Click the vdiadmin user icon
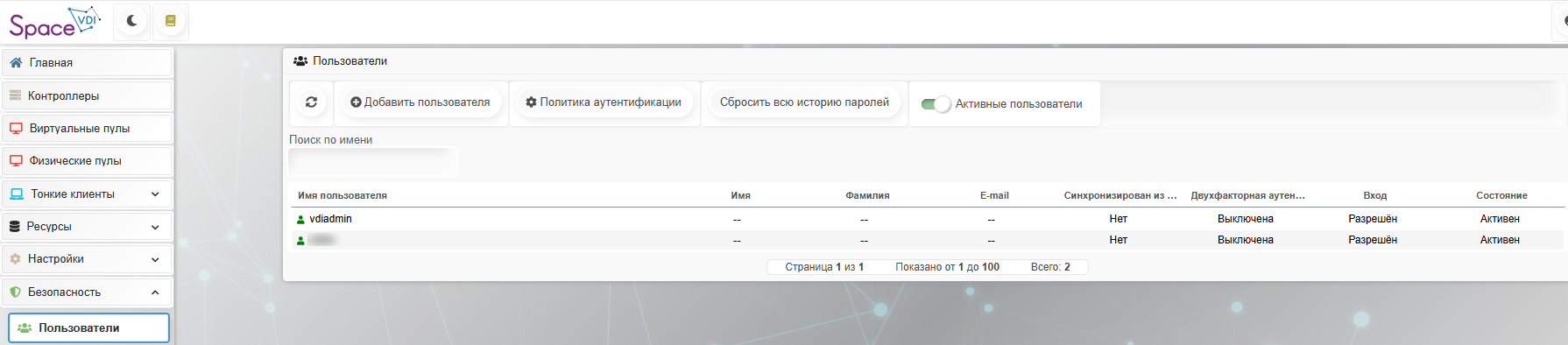This screenshot has height=345, width=1568. (300, 220)
